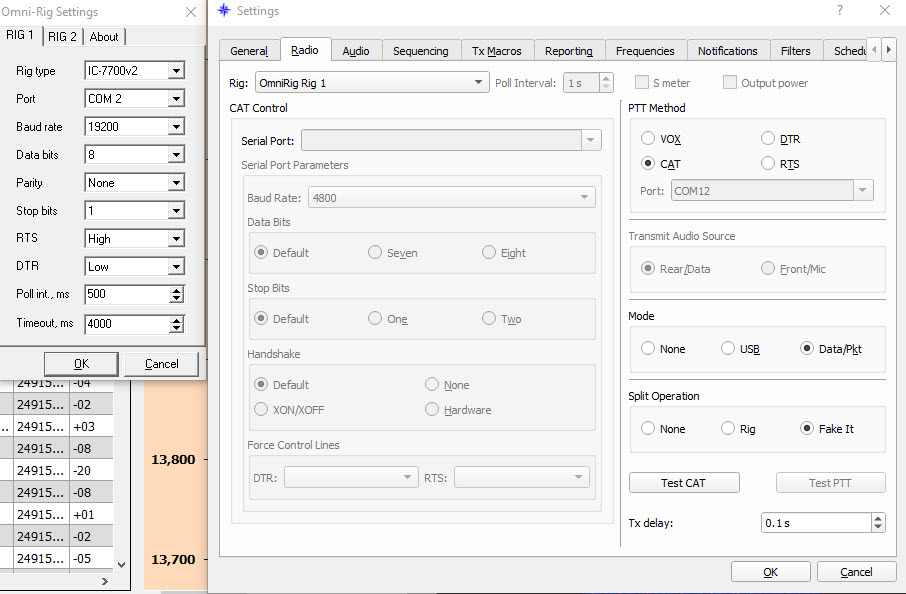The height and width of the screenshot is (594, 906).
Task: Click horizontal scroll right arrow under decode list
Action: [105, 581]
